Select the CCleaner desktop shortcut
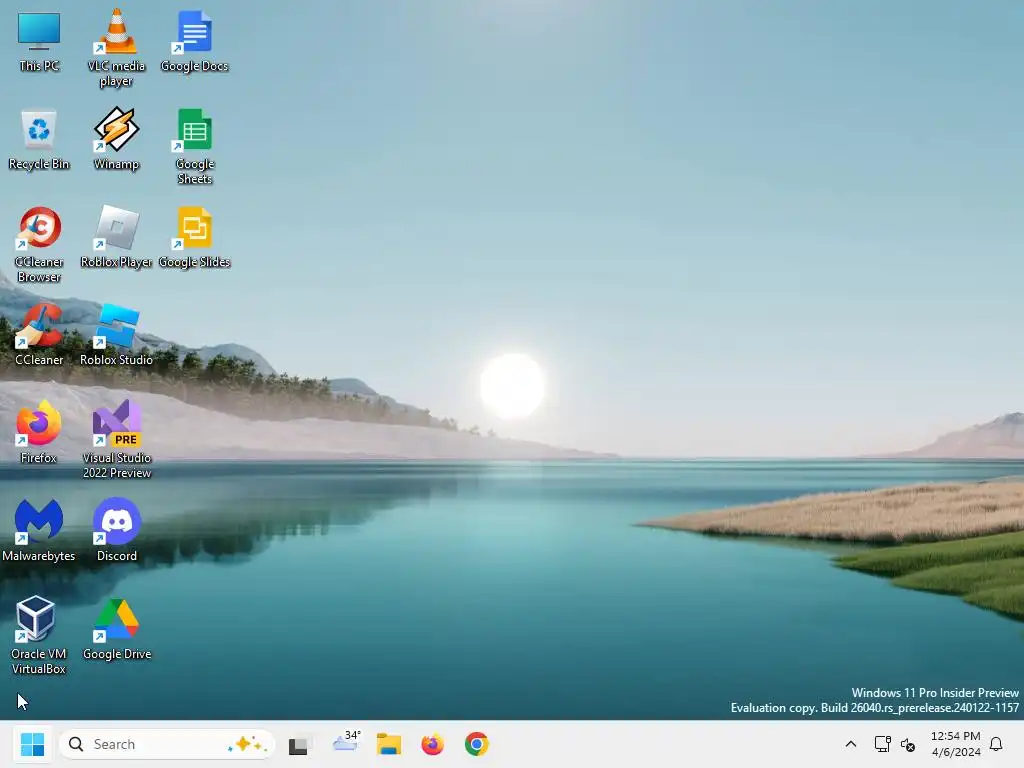1024x768 pixels. coord(39,334)
